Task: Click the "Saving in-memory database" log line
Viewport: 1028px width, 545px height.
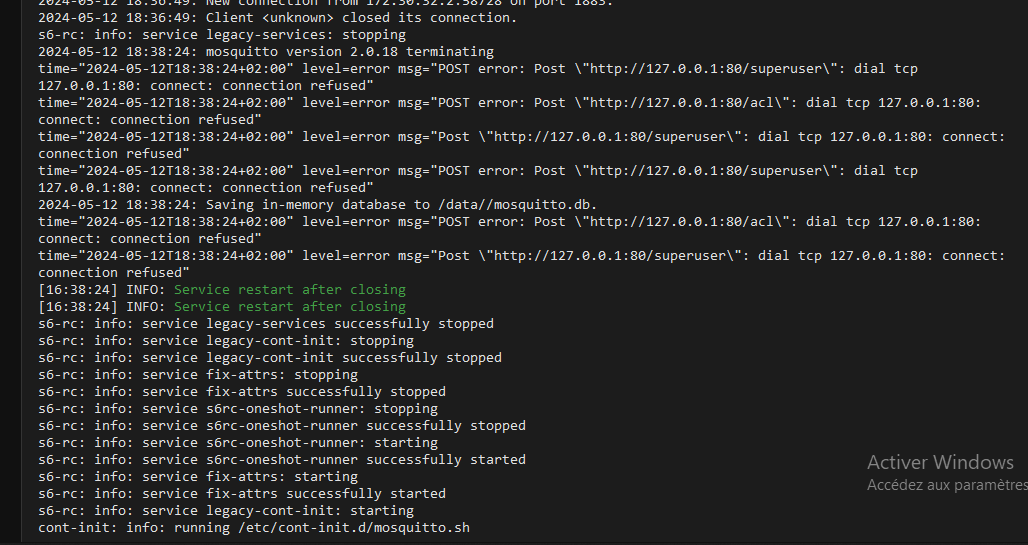Action: [317, 205]
